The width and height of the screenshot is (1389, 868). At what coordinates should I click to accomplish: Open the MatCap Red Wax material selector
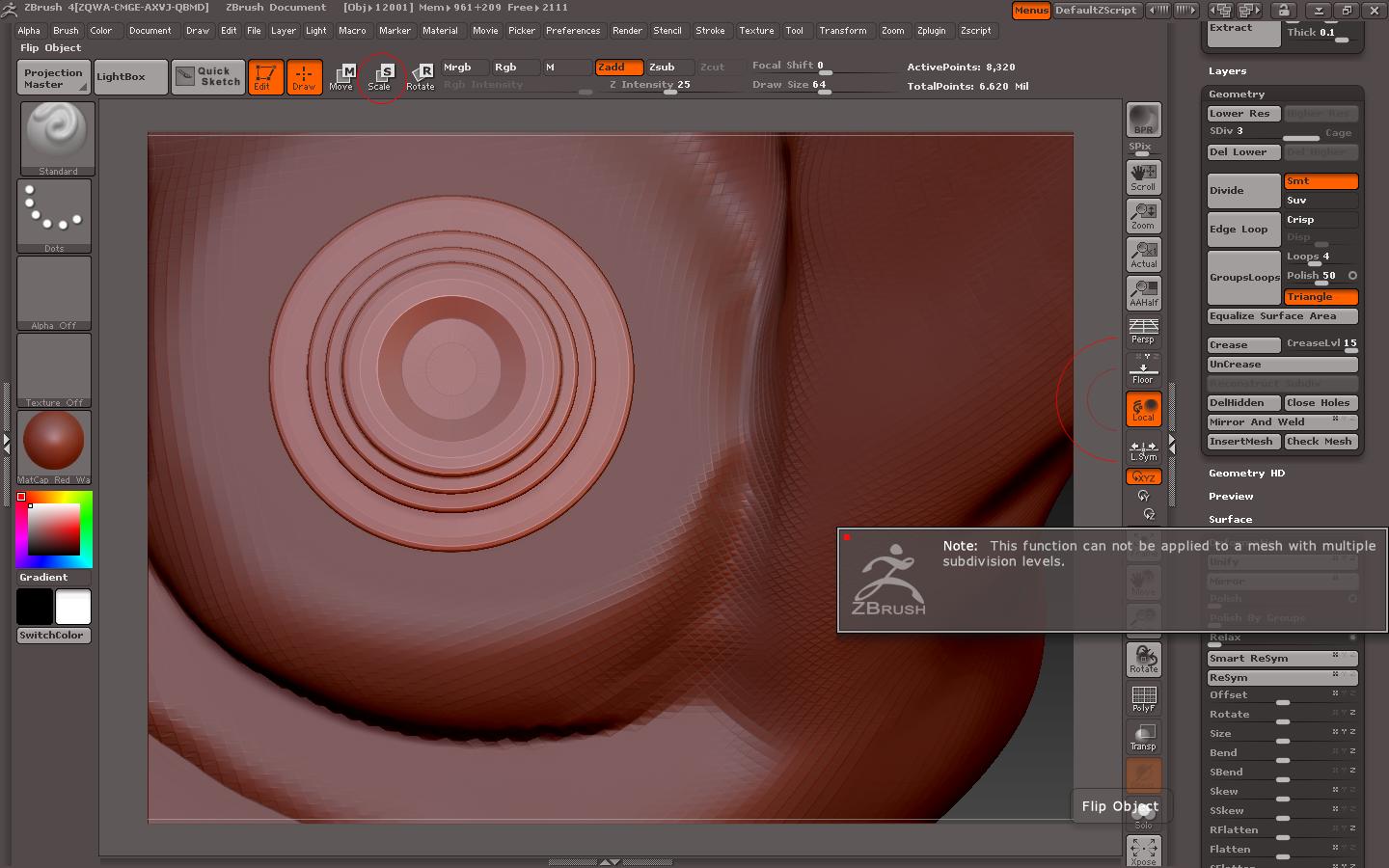(54, 448)
